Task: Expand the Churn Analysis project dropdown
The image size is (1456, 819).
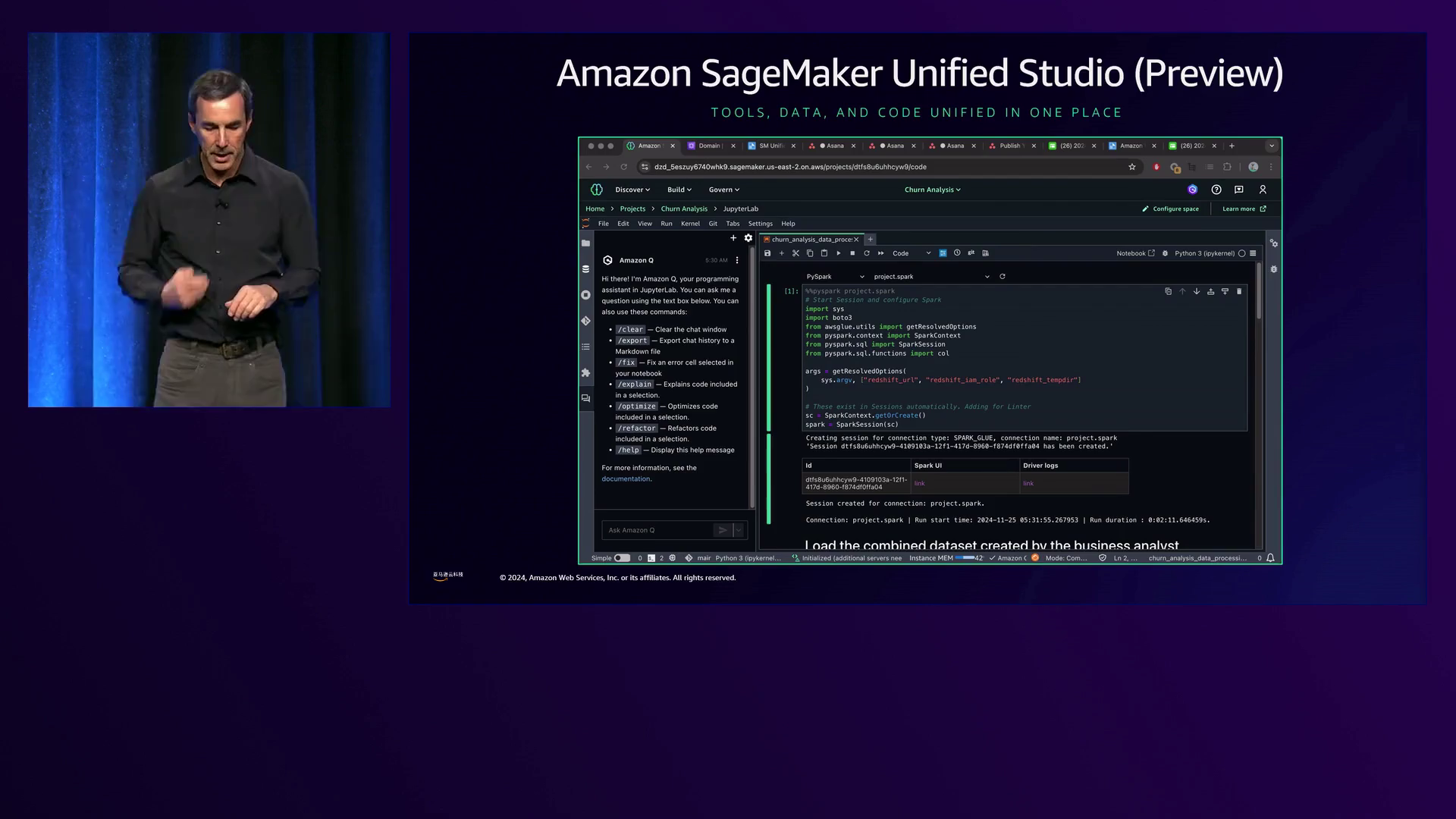Action: tap(932, 190)
